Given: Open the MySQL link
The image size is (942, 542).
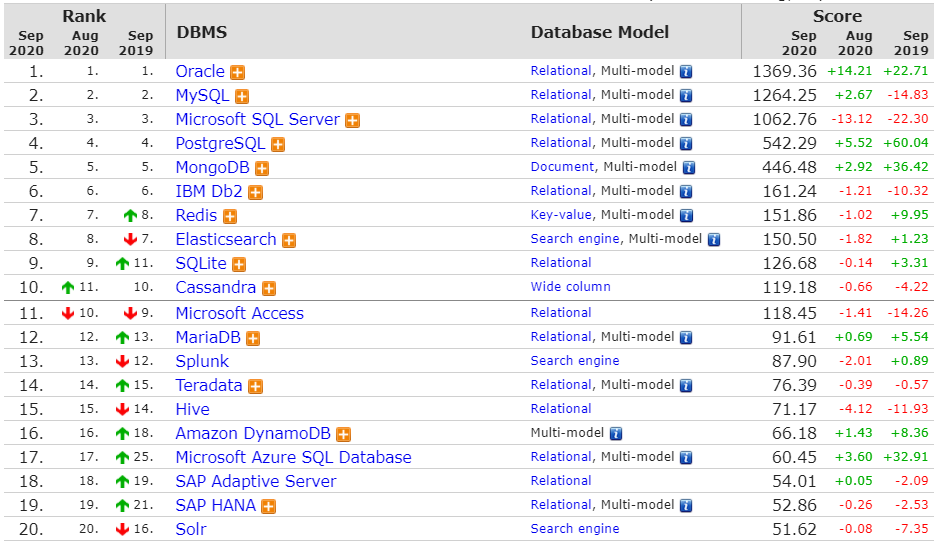Looking at the screenshot, I should [202, 96].
